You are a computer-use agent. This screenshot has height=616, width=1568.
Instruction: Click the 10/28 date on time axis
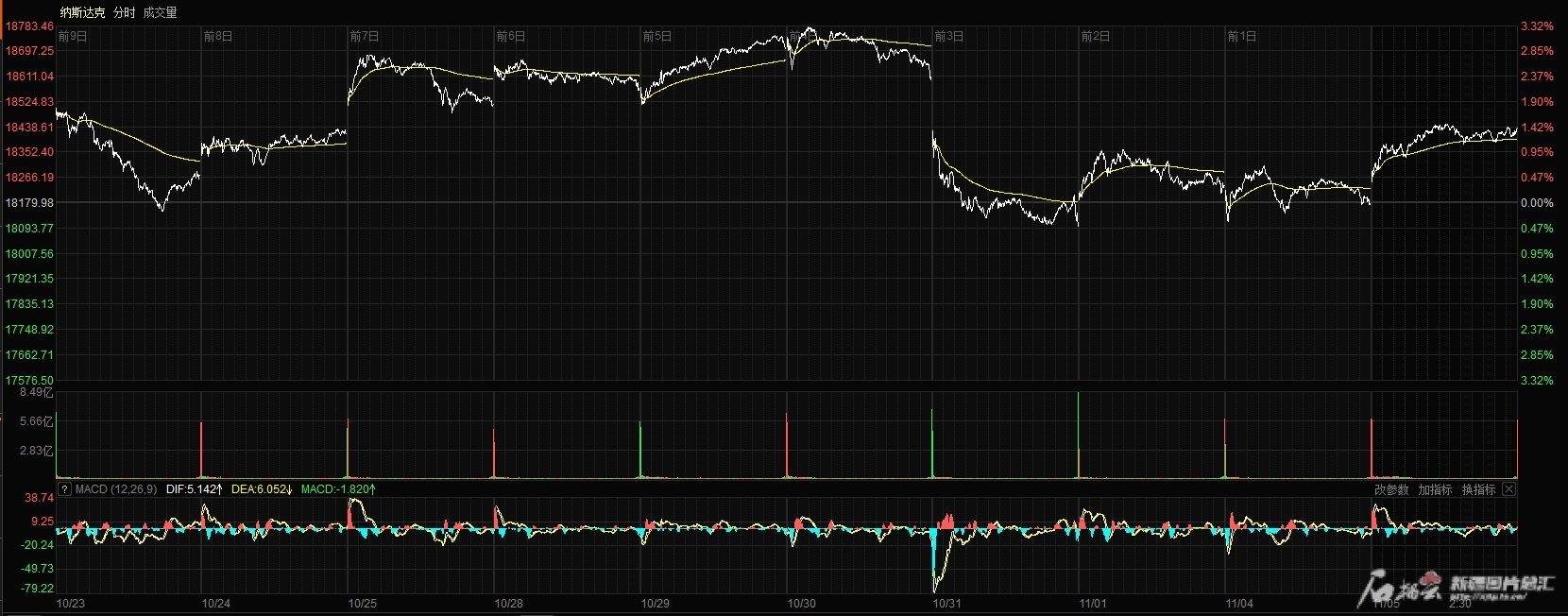click(x=509, y=604)
